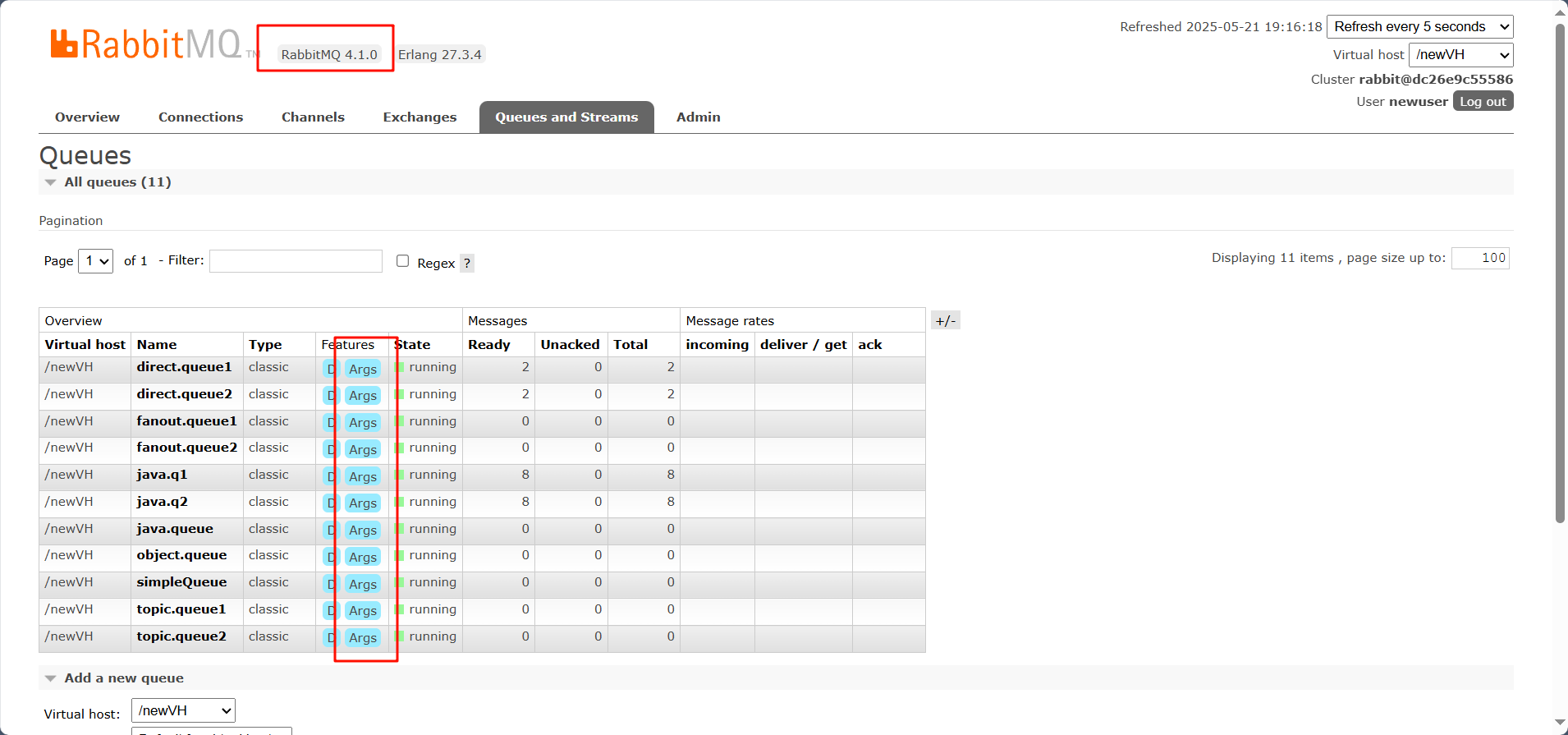The width and height of the screenshot is (1568, 735).
Task: Click the Args badge for direct.queue1
Action: tap(362, 370)
